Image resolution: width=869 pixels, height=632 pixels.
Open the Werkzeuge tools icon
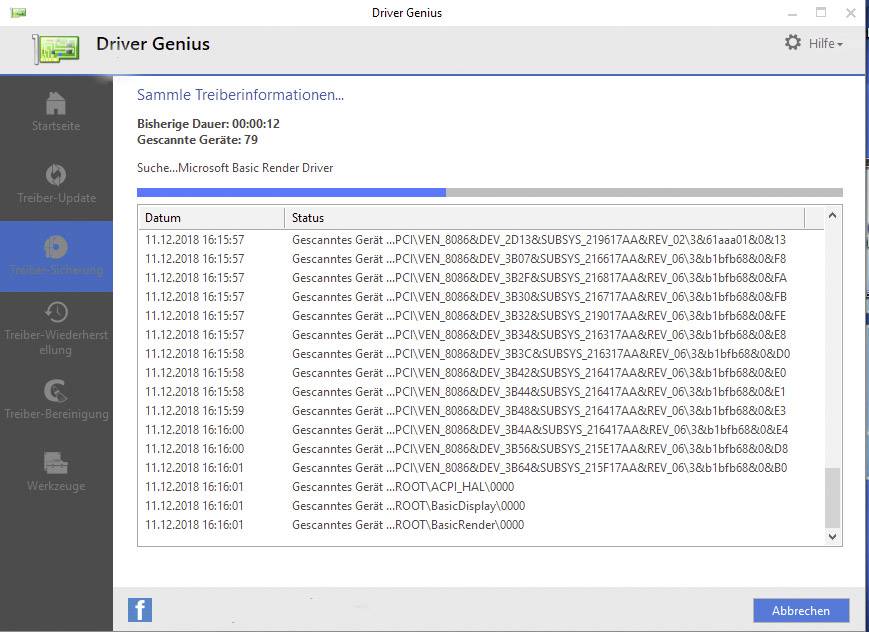(x=56, y=460)
